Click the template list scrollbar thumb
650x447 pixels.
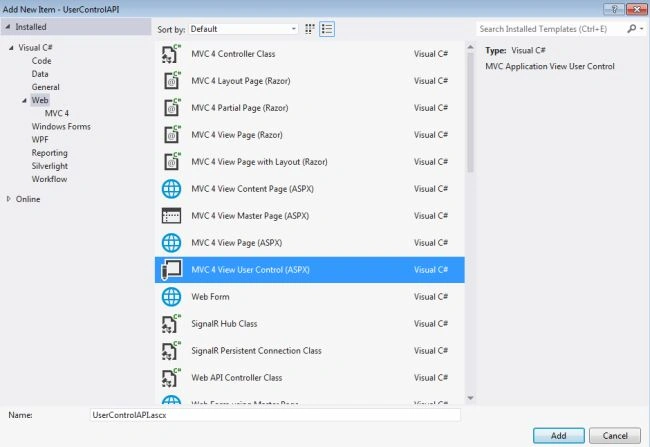pos(470,112)
